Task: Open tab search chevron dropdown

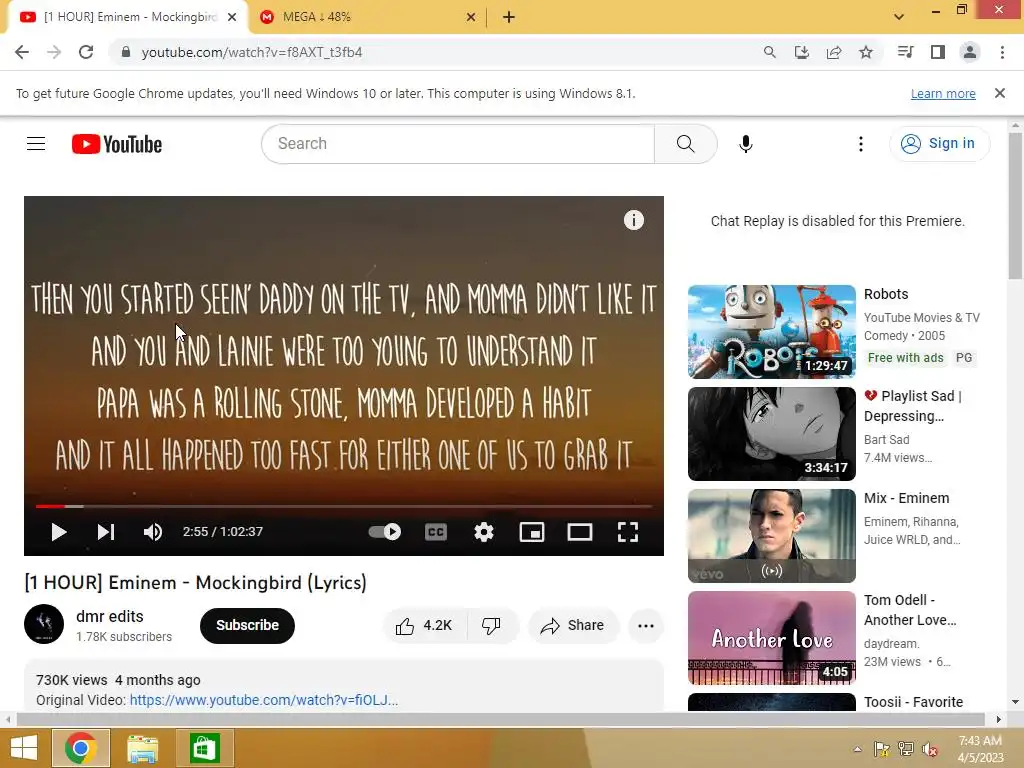Action: pyautogui.click(x=899, y=17)
